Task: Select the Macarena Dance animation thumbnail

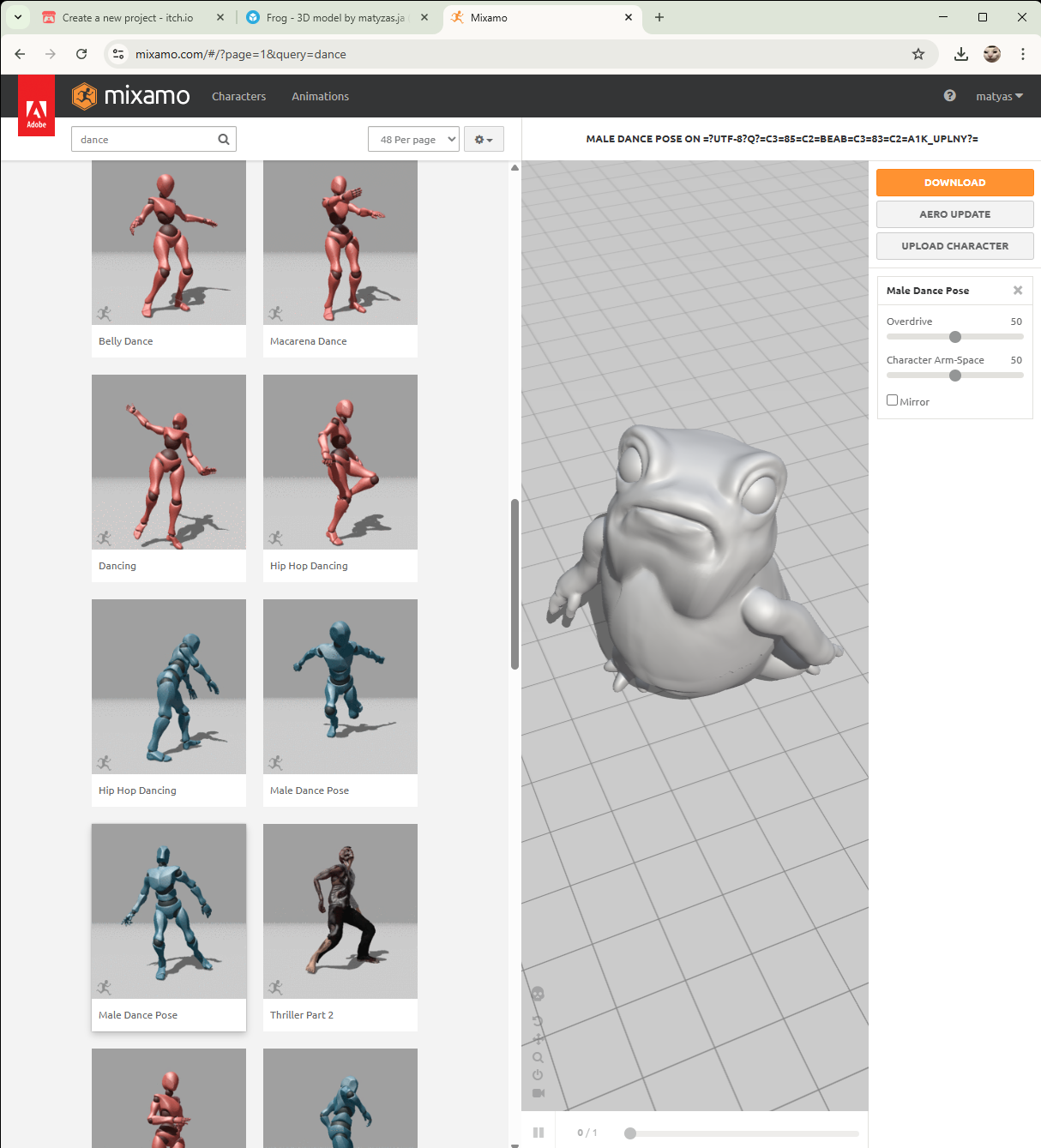Action: point(340,243)
